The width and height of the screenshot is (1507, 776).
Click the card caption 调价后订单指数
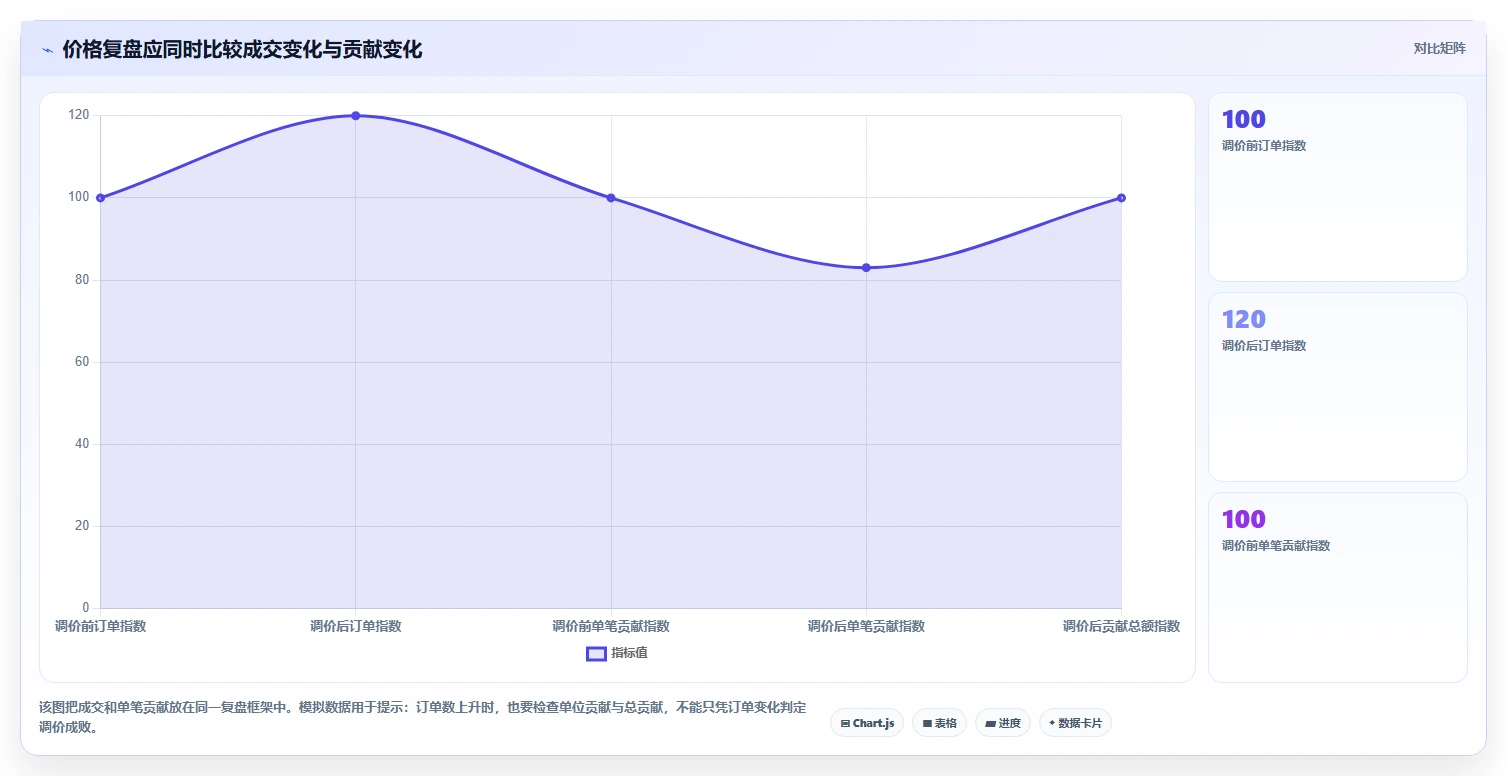1264,346
